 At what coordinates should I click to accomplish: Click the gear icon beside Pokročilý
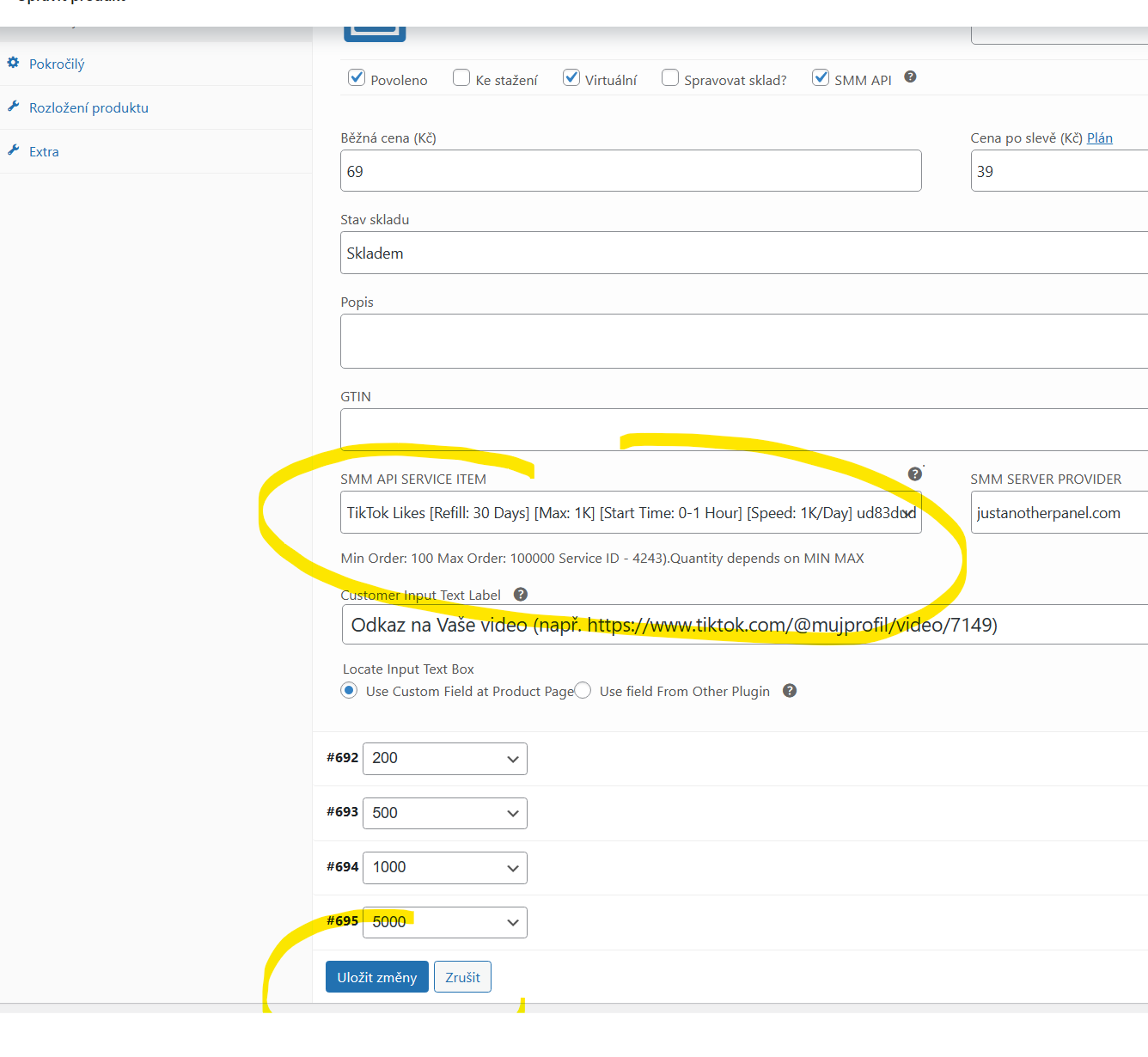(x=13, y=63)
